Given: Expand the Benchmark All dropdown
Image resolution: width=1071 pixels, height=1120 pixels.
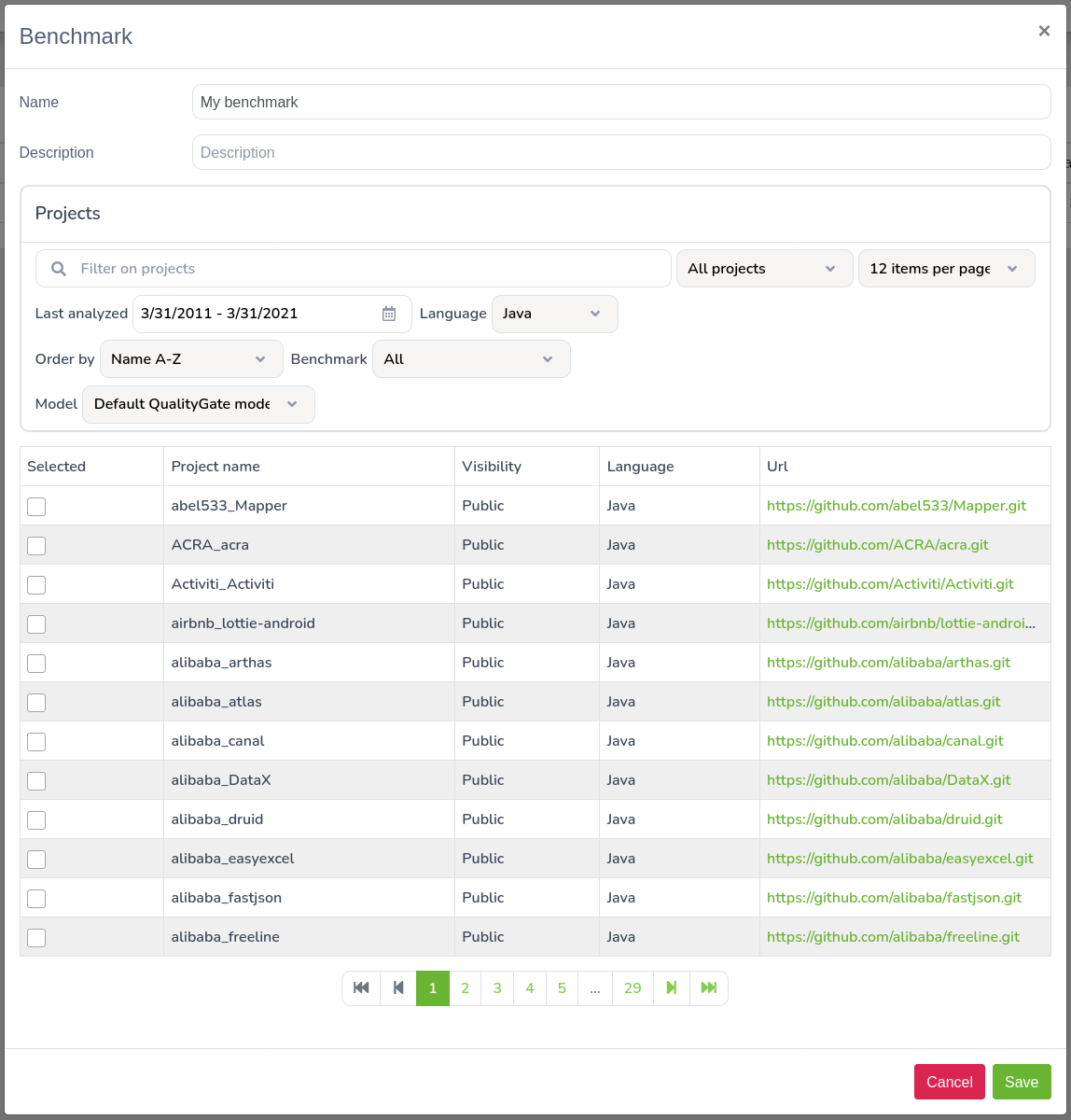Looking at the screenshot, I should (471, 359).
